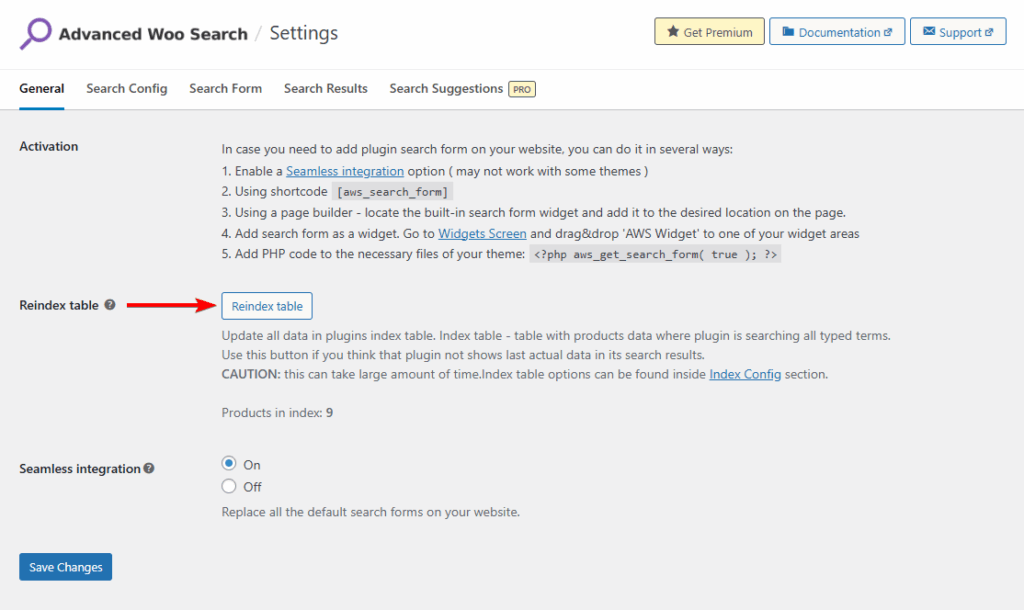The image size is (1024, 610).
Task: Click the help icon next to Reindex table
Action: 108,305
